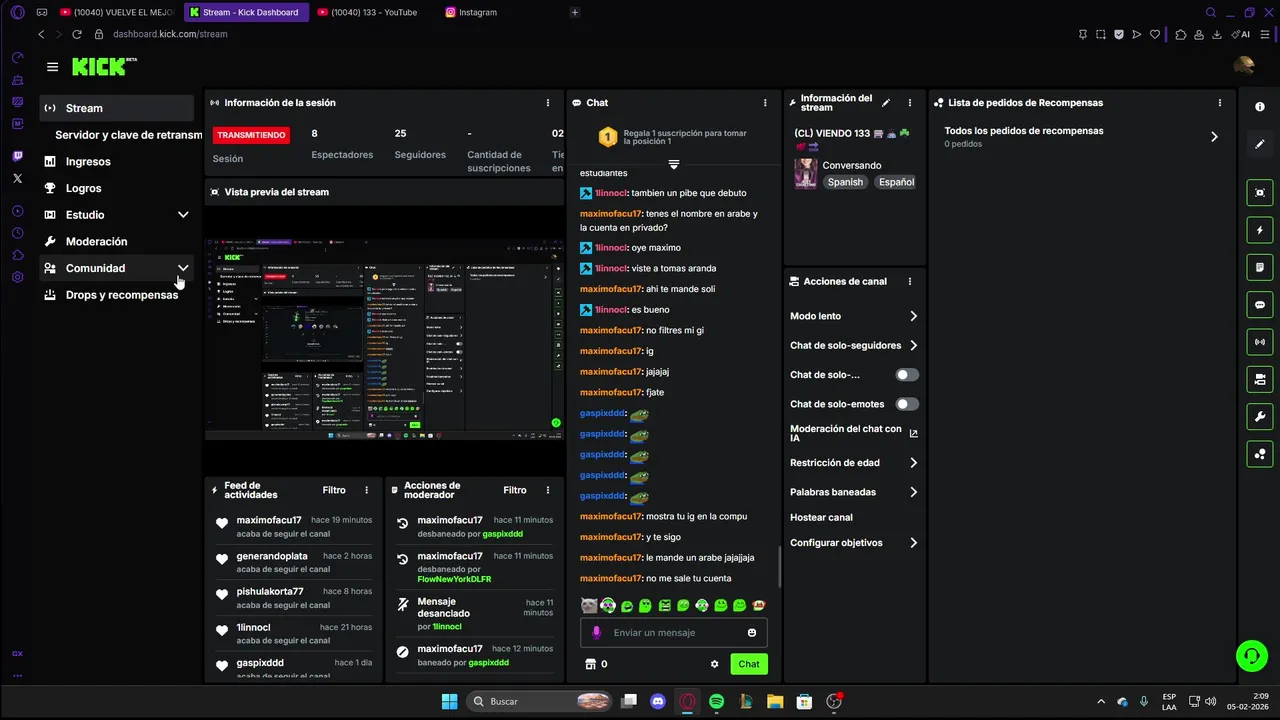Open the info icon in the right sidebar
Image resolution: width=1280 pixels, height=720 pixels.
(x=1260, y=107)
